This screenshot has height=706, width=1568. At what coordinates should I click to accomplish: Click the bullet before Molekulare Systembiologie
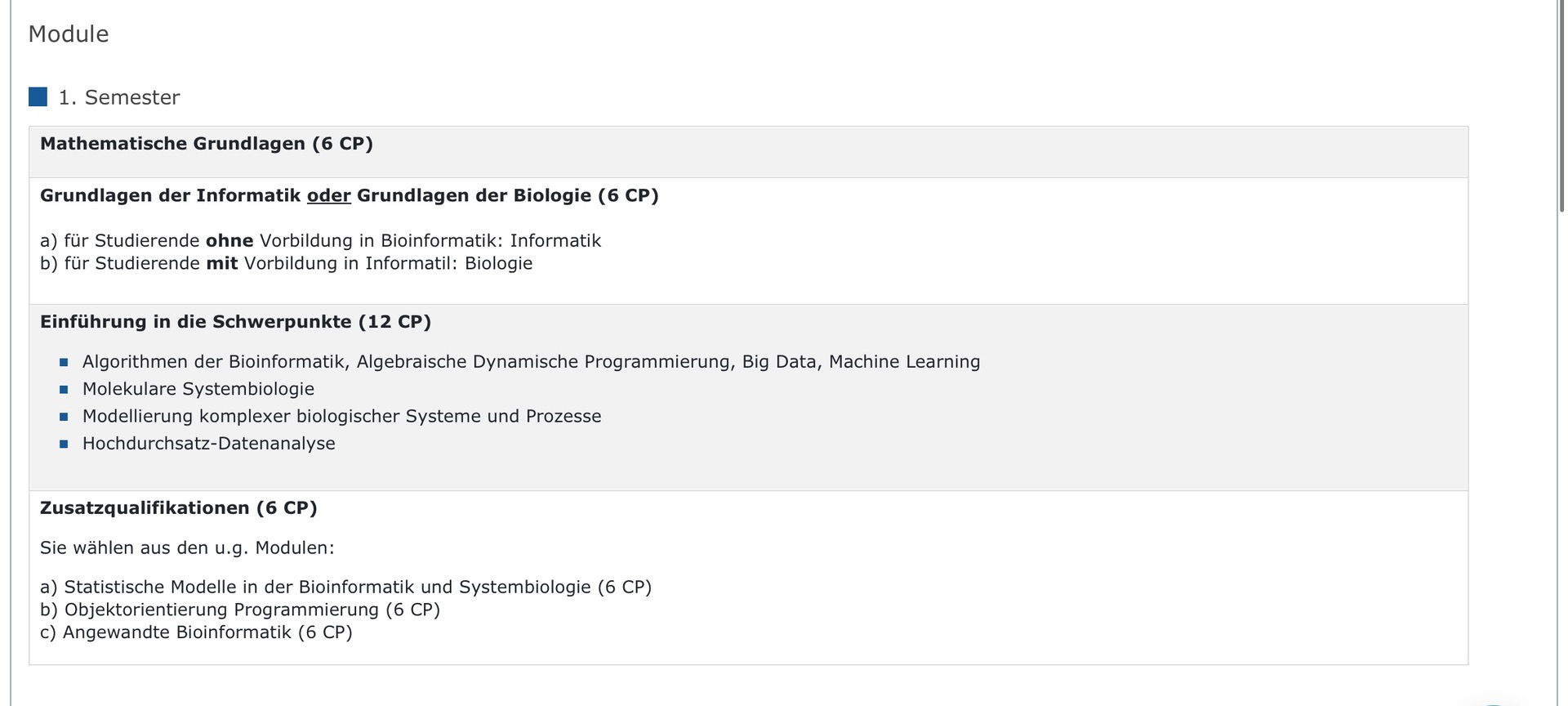tap(64, 390)
